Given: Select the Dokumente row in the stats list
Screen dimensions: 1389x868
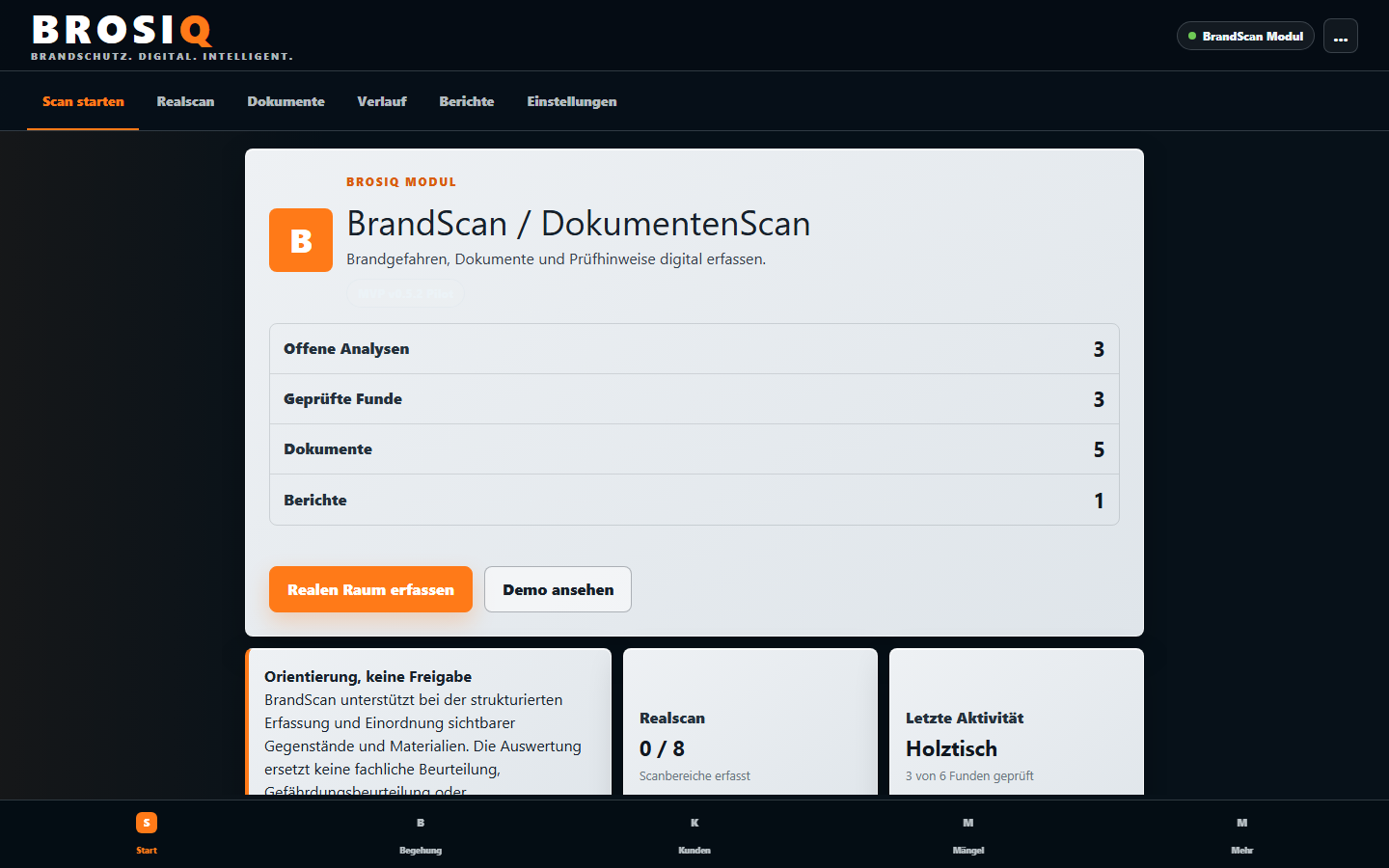Looking at the screenshot, I should [694, 449].
